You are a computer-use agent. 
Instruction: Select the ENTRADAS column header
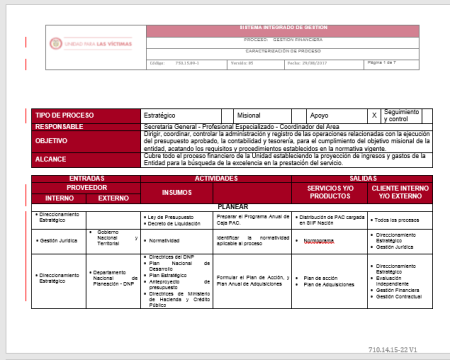click(x=86, y=179)
